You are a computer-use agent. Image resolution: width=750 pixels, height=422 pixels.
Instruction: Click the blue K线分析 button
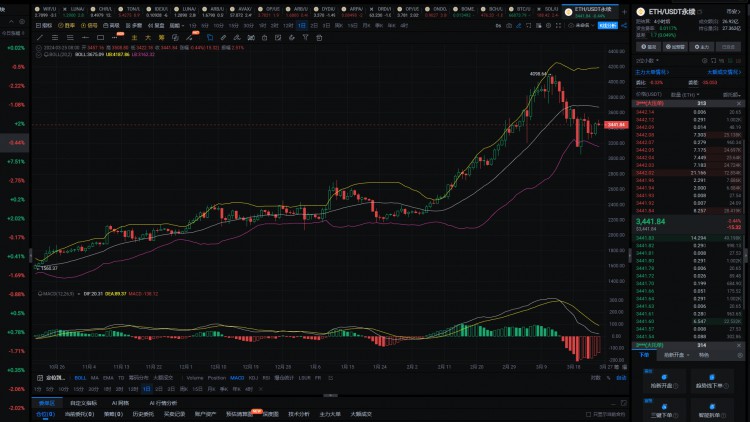[607, 25]
